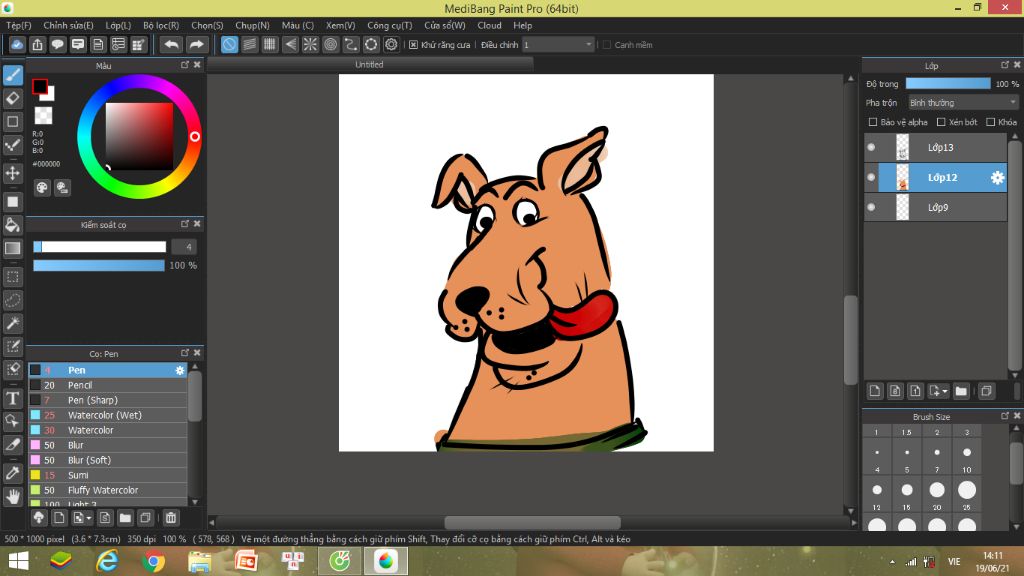Select the Pencil brush
The width and height of the screenshot is (1024, 576).
(108, 385)
